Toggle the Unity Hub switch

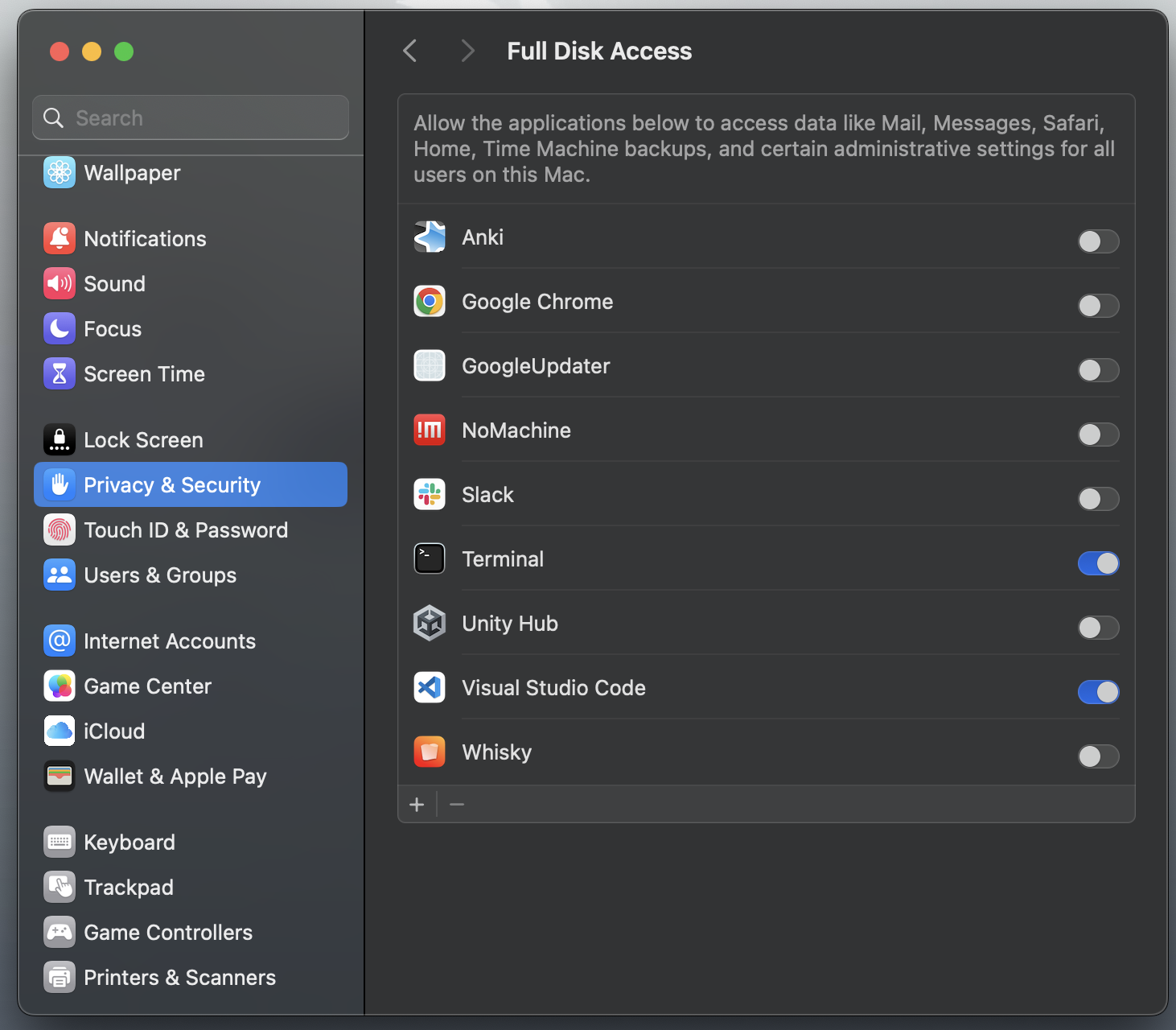(x=1098, y=628)
